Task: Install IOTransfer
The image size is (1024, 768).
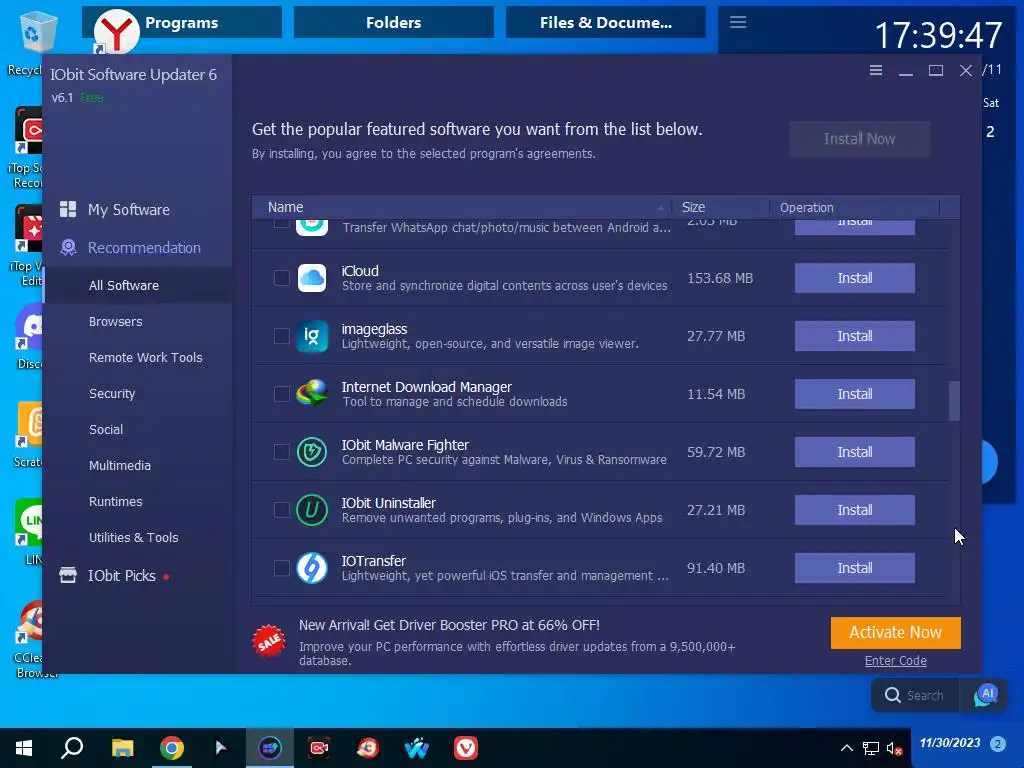Action: (854, 568)
